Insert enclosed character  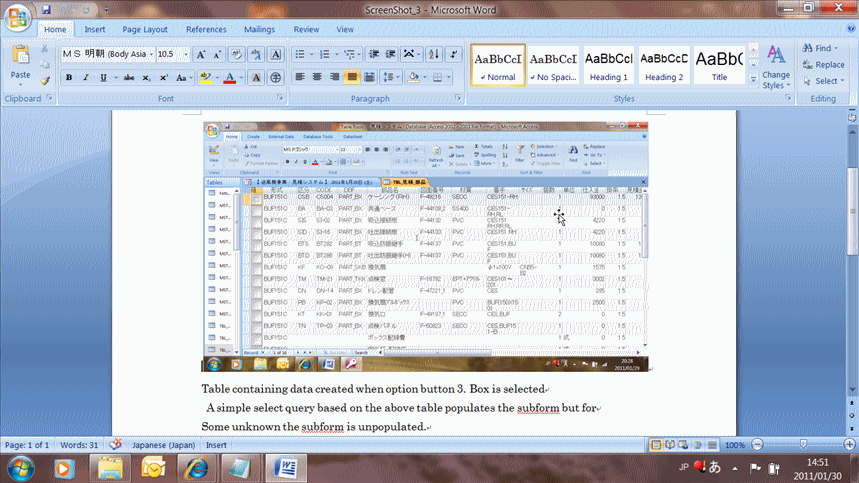[x=276, y=78]
